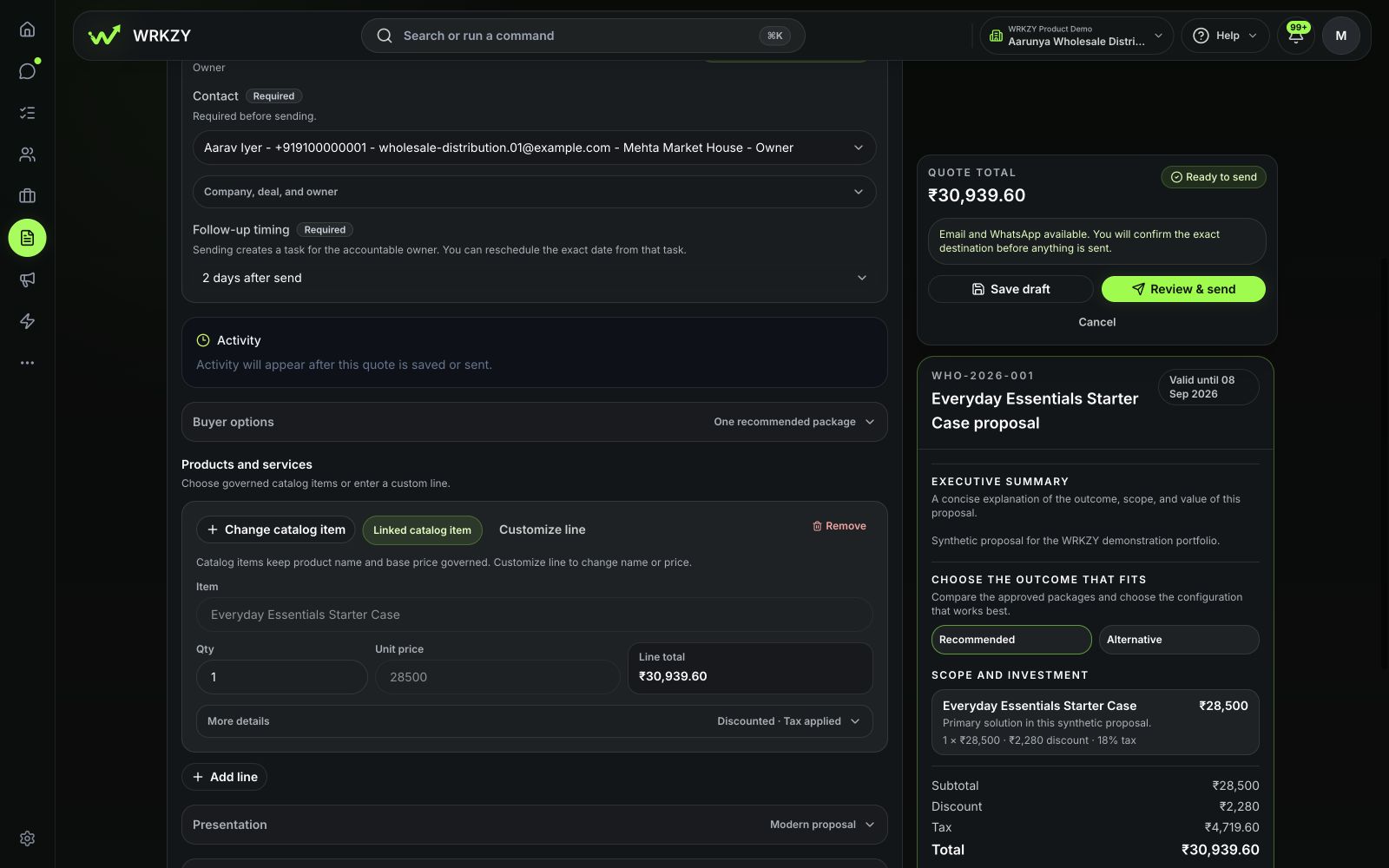Click the Subtotal ₹28,500 summary row
1389x868 pixels.
1095,786
